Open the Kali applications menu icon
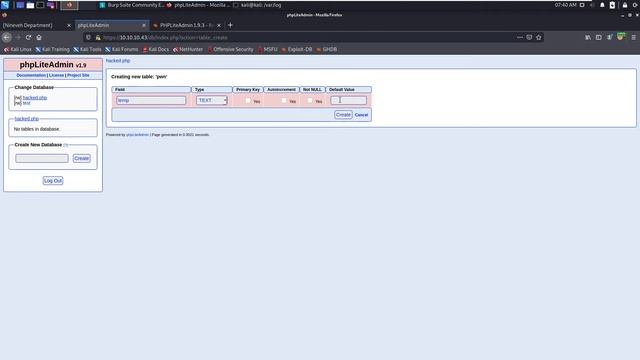Image resolution: width=640 pixels, height=360 pixels. (5, 5)
